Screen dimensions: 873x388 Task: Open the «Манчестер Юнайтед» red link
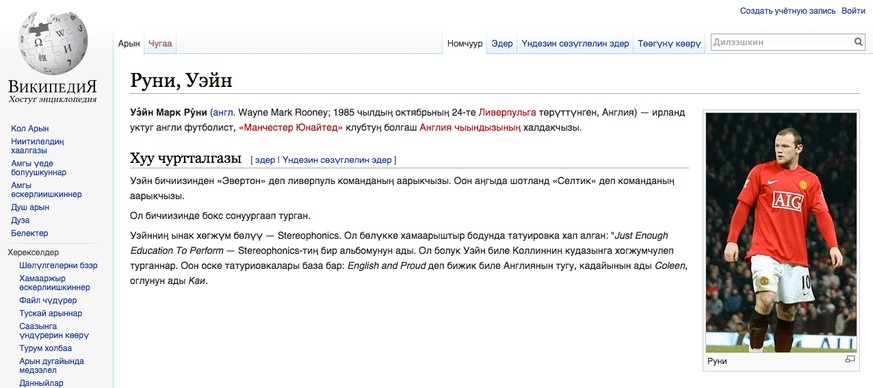coord(291,127)
